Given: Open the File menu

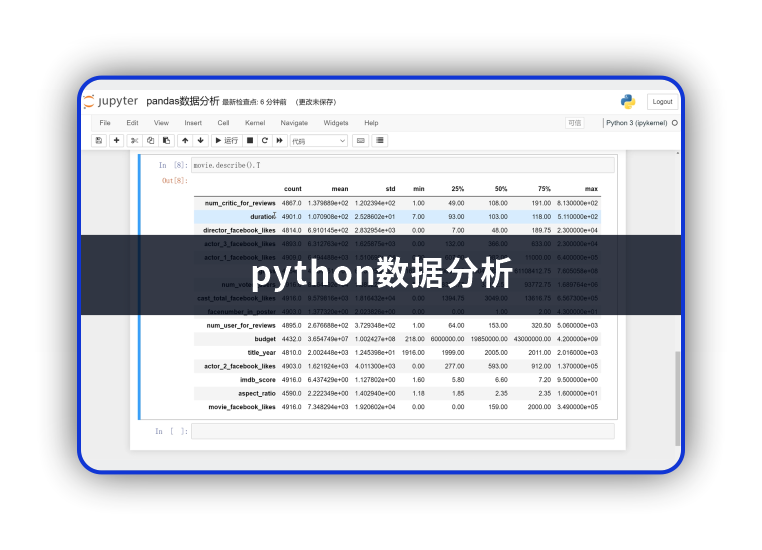Looking at the screenshot, I should [105, 123].
